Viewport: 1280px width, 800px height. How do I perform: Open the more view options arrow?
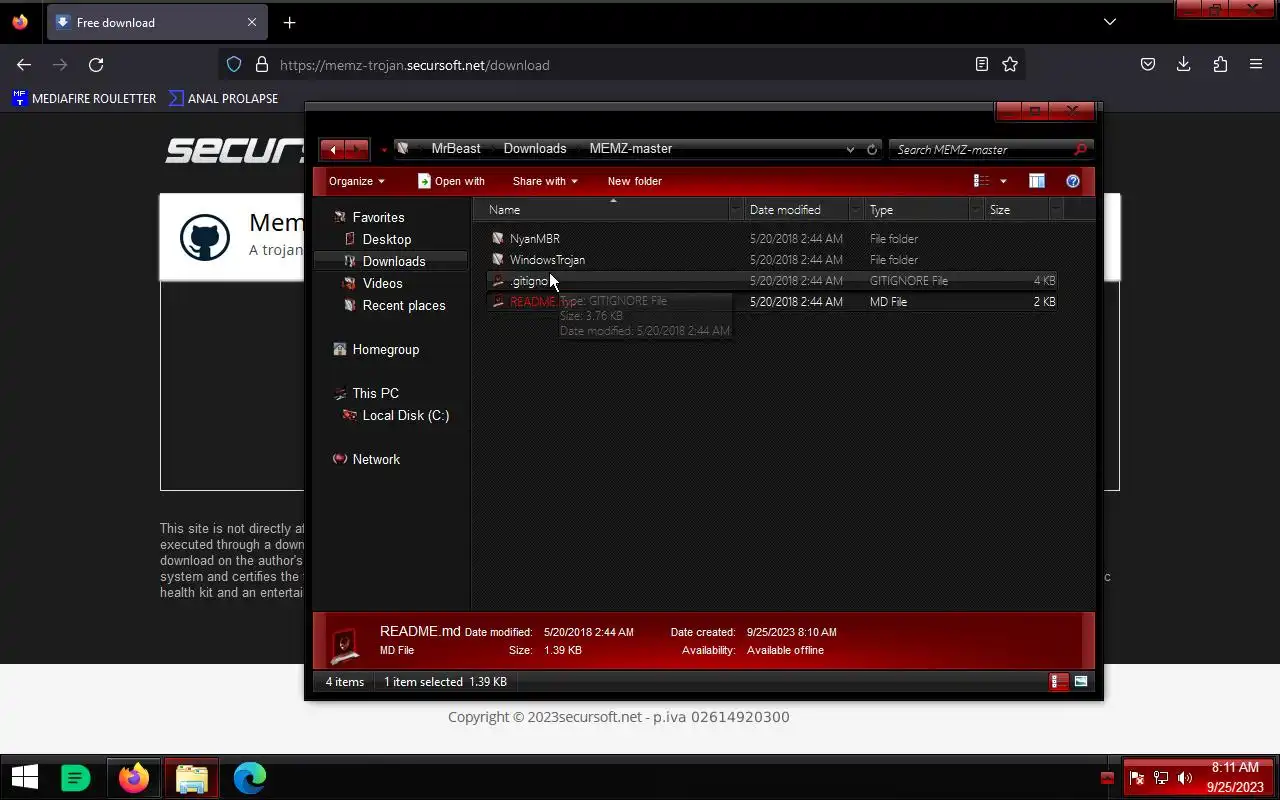point(1003,181)
